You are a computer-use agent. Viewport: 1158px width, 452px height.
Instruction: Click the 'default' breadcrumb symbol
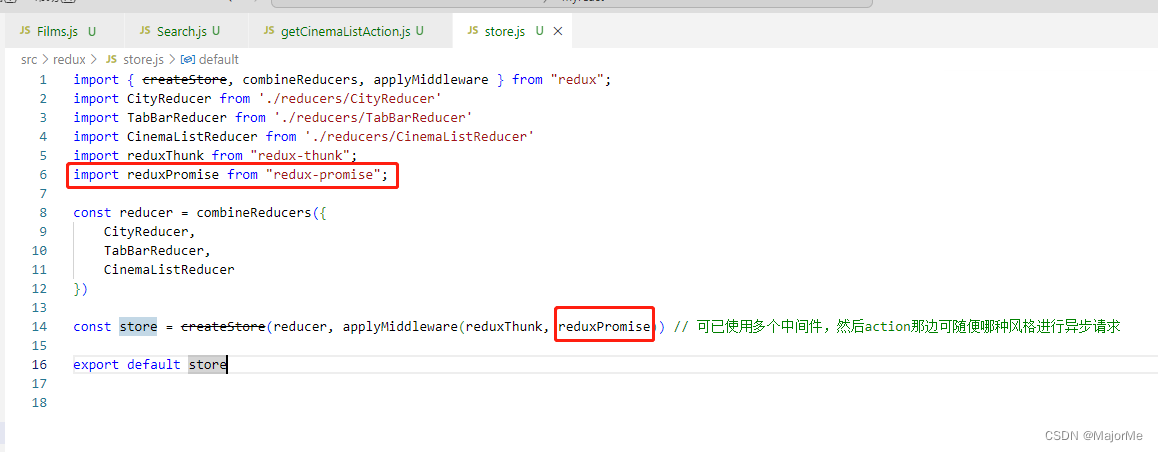219,59
